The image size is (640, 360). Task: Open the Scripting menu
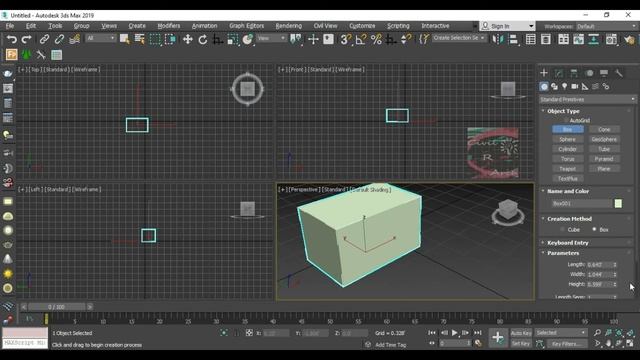coord(398,26)
